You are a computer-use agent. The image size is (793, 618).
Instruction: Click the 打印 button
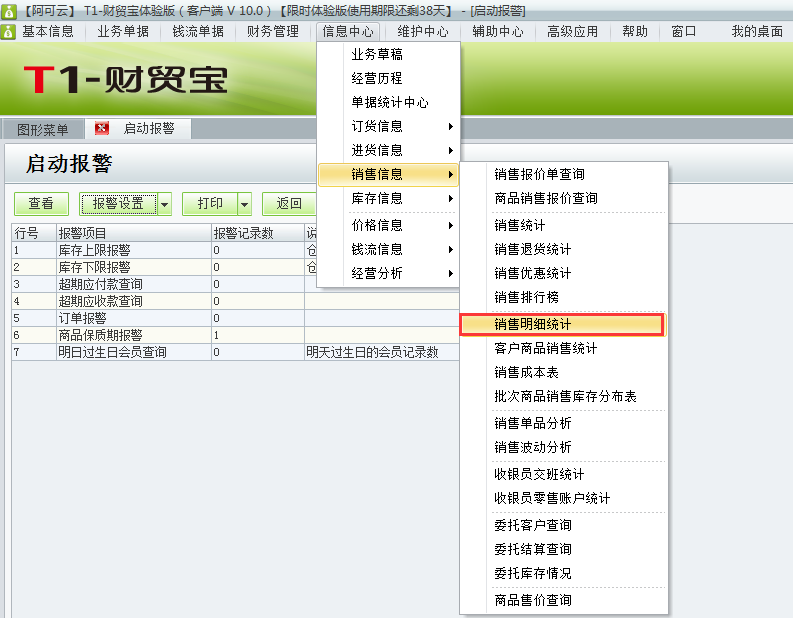pos(210,204)
